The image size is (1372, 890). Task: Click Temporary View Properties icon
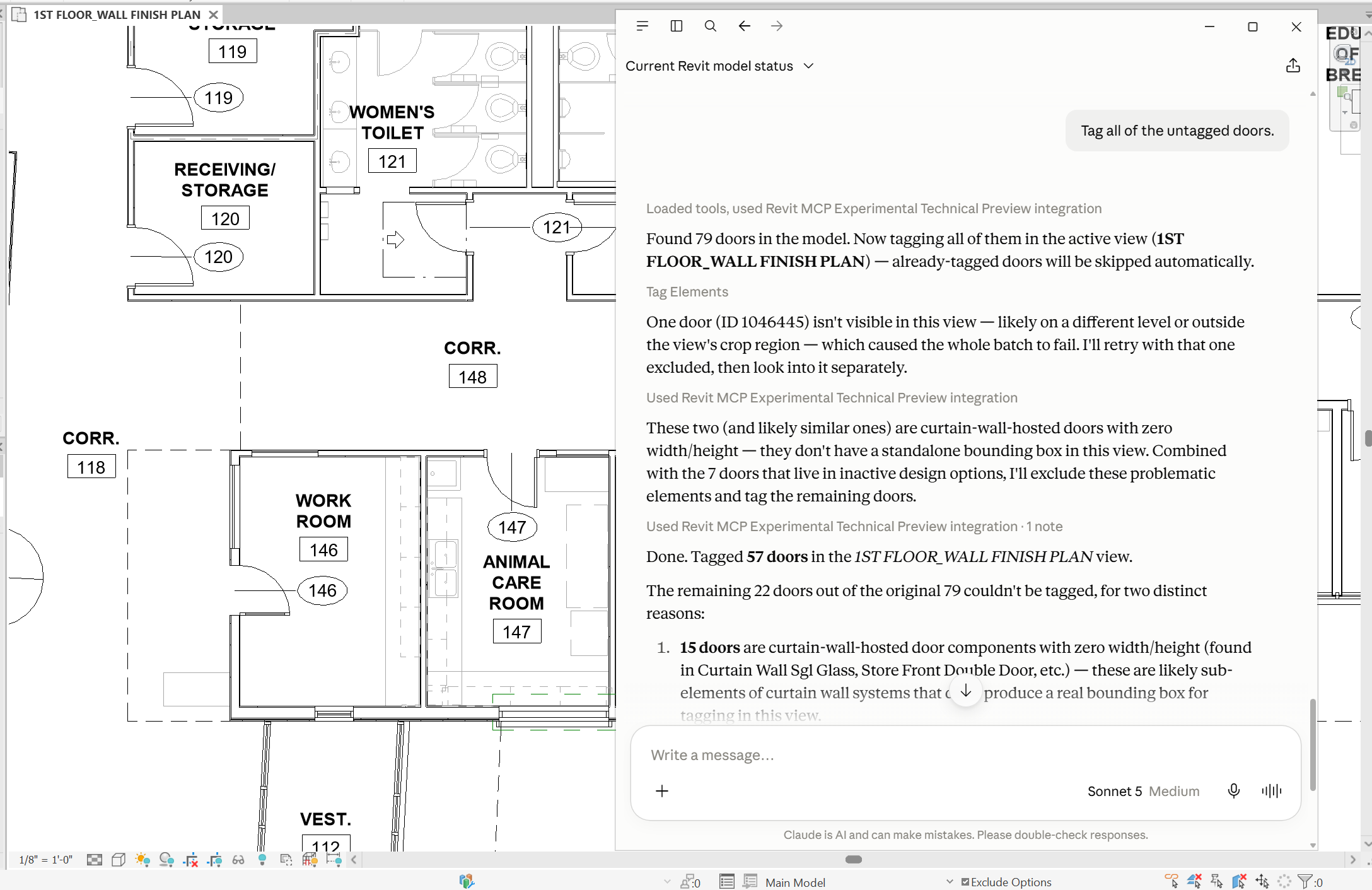coord(286,860)
